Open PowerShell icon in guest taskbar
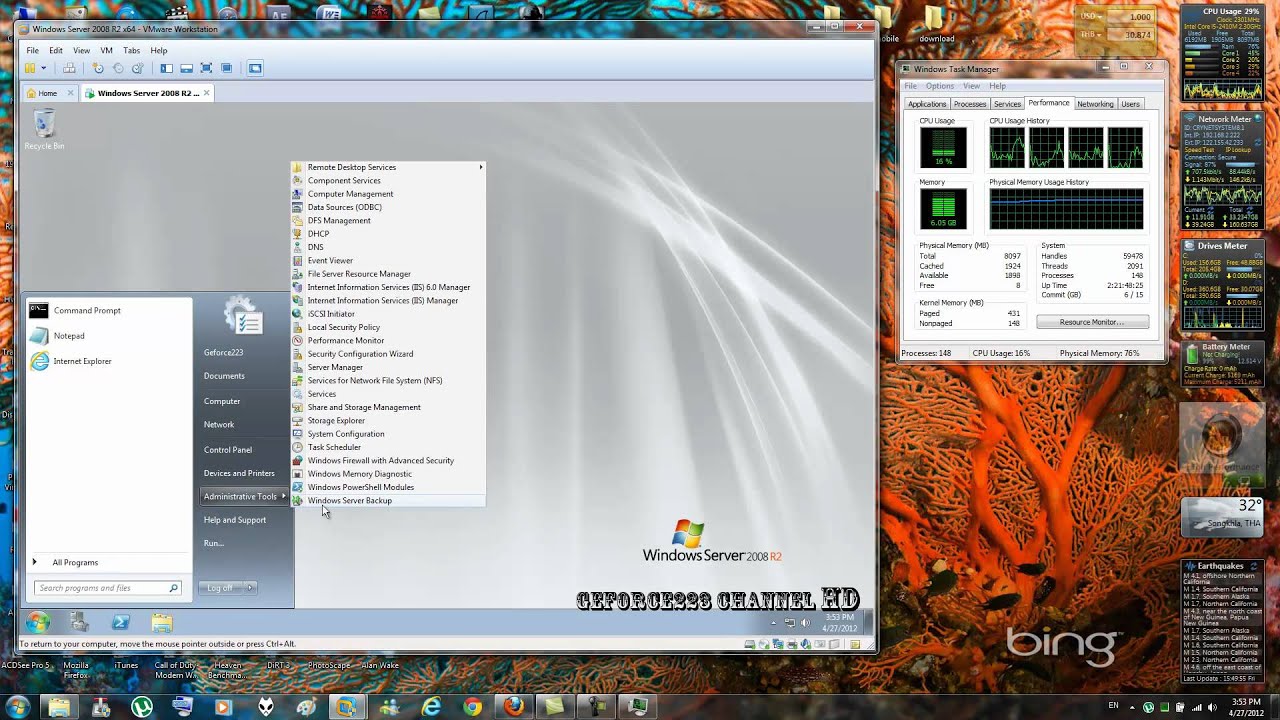Screen dimensions: 1280x720 (x=121, y=623)
